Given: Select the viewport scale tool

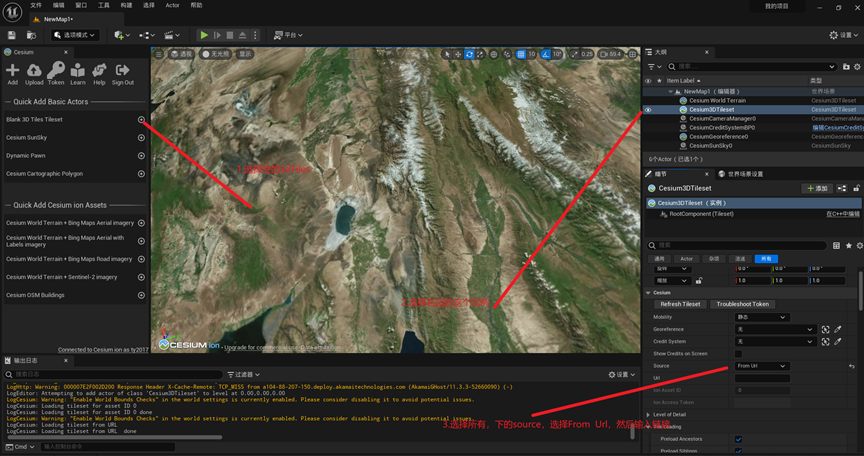Looking at the screenshot, I should coord(480,54).
